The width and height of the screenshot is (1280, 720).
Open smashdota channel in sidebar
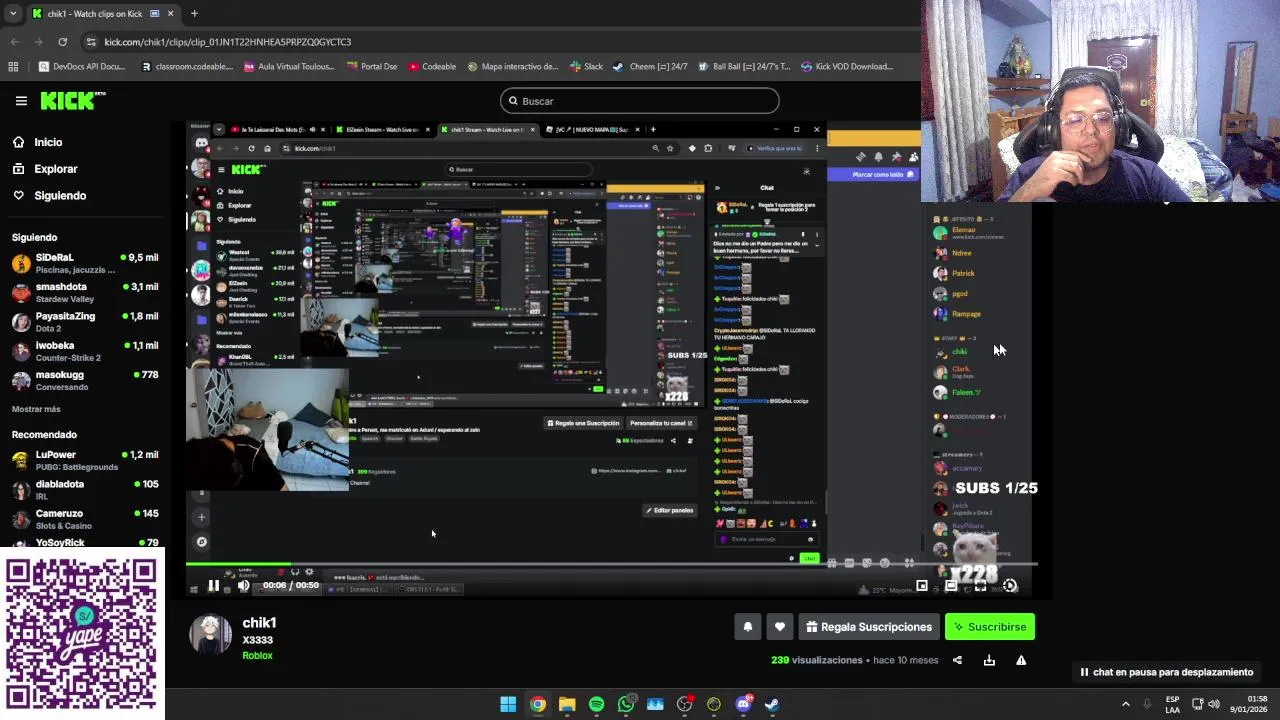(85, 292)
